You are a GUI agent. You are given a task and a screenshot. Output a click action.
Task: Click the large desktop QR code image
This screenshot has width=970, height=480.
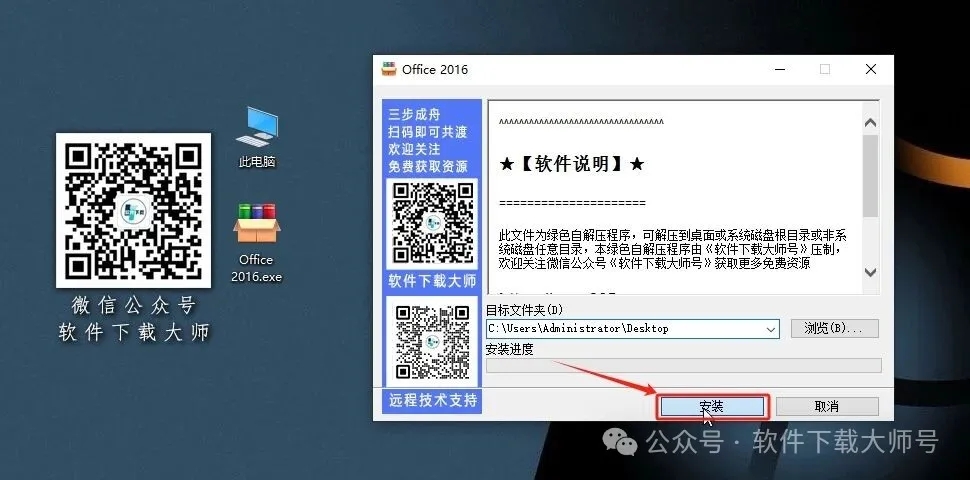pos(133,210)
